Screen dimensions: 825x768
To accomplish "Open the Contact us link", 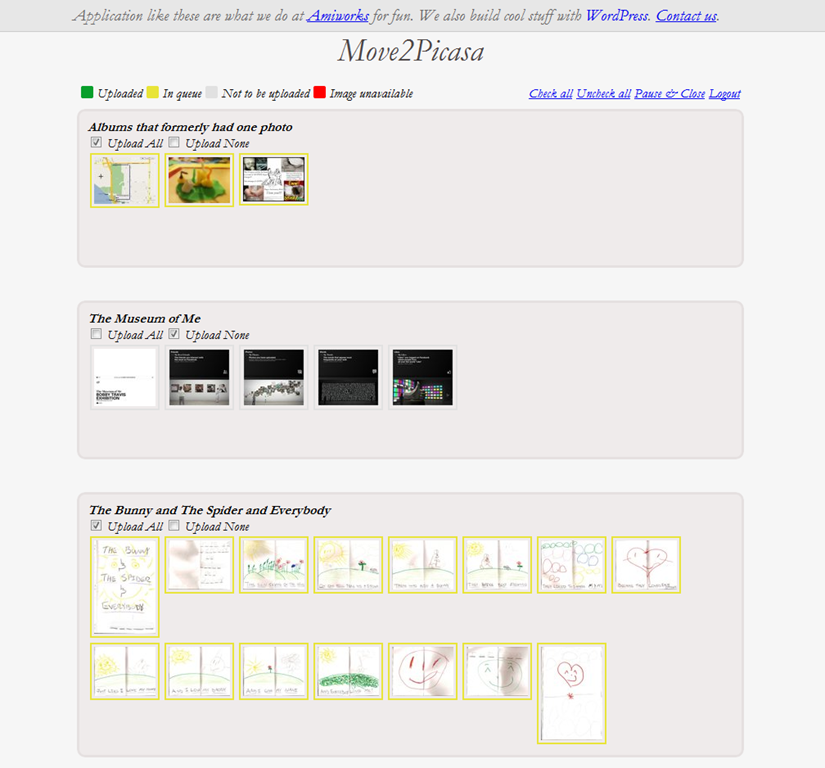I will click(x=686, y=16).
